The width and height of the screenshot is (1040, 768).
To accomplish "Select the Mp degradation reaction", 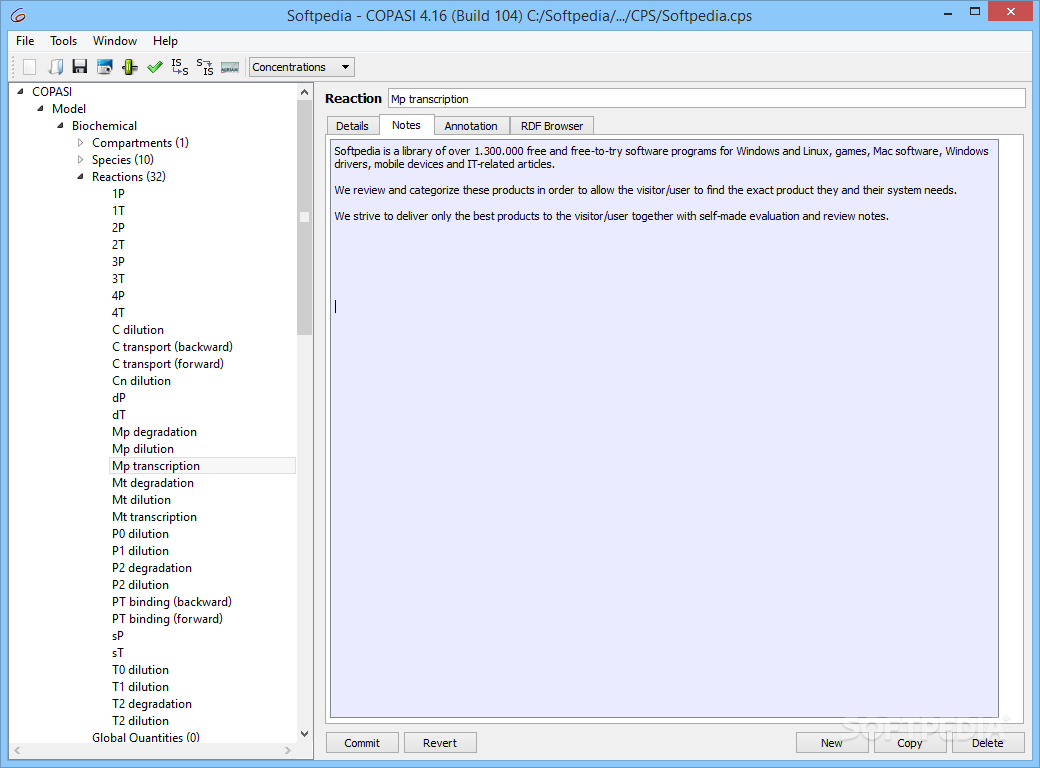I will tap(155, 432).
